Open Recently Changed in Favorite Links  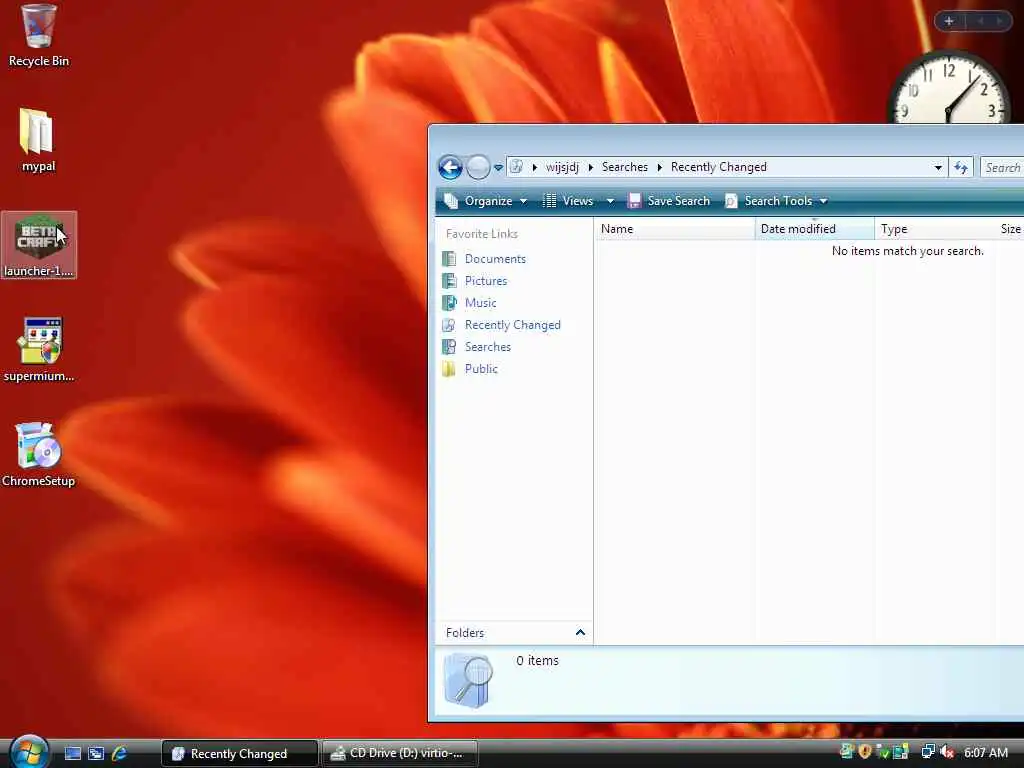coord(501,325)
